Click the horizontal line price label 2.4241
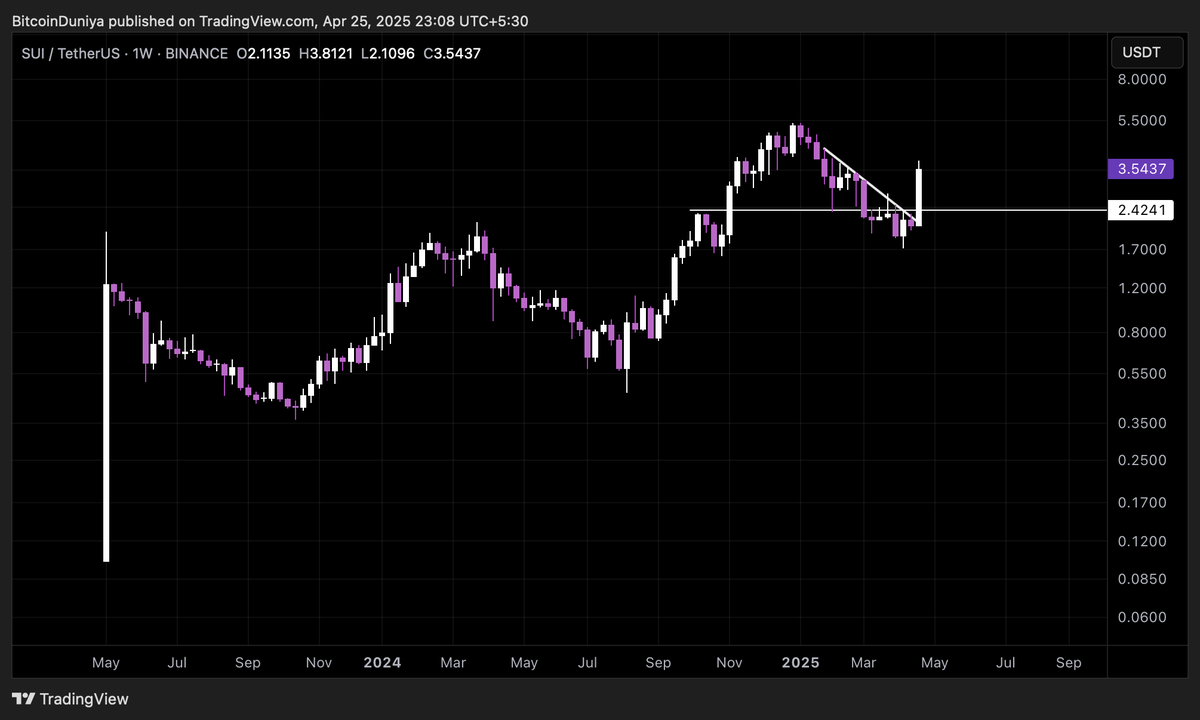Viewport: 1200px width, 720px height. [x=1140, y=210]
